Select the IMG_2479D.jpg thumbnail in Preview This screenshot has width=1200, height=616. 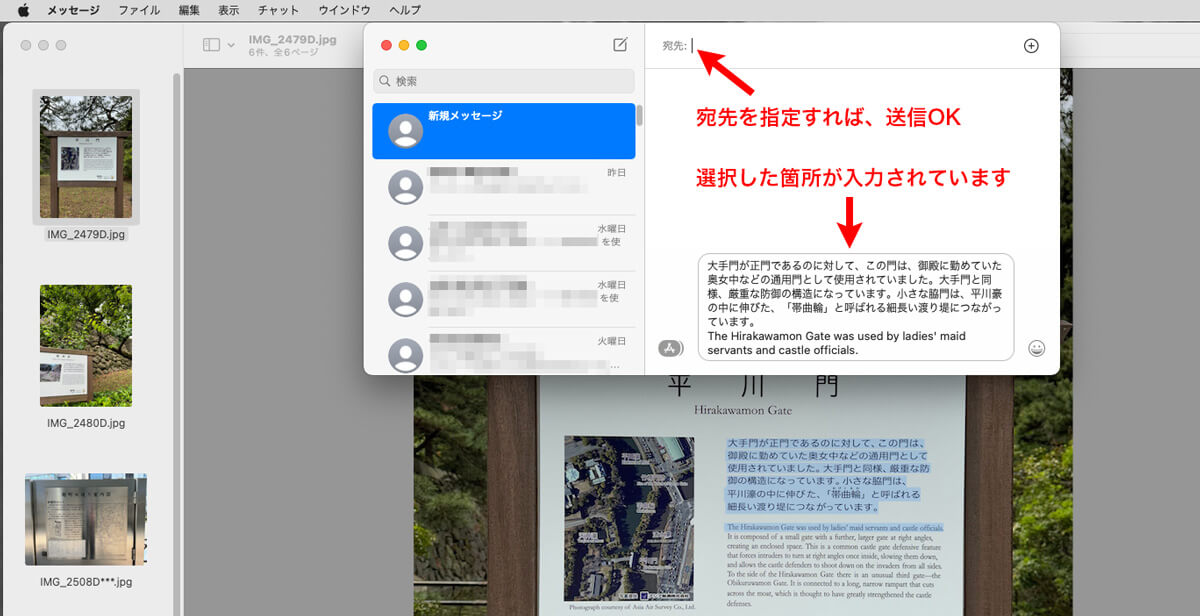[86, 156]
